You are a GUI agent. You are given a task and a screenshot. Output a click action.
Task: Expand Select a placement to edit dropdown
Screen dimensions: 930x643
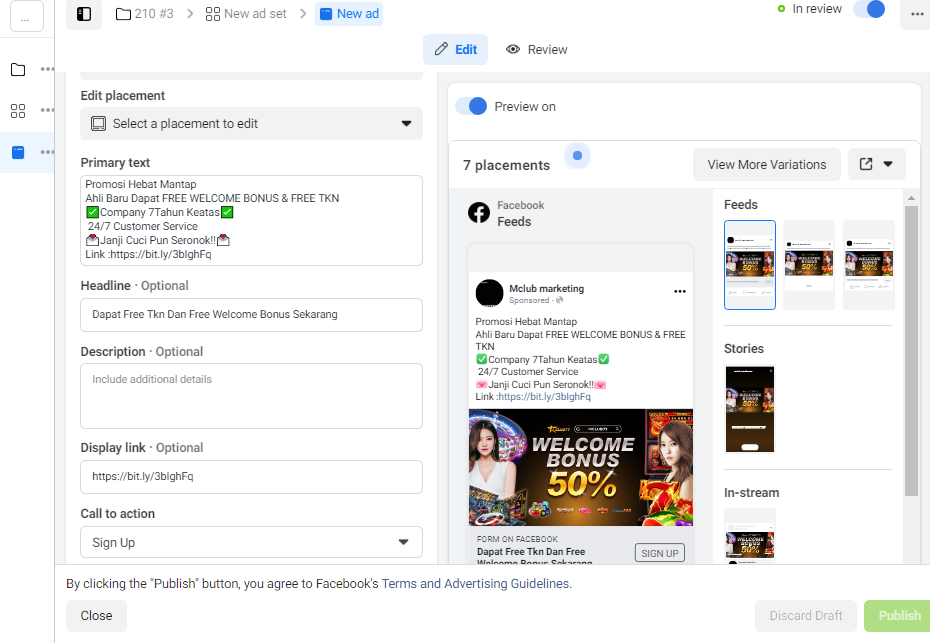tap(251, 123)
